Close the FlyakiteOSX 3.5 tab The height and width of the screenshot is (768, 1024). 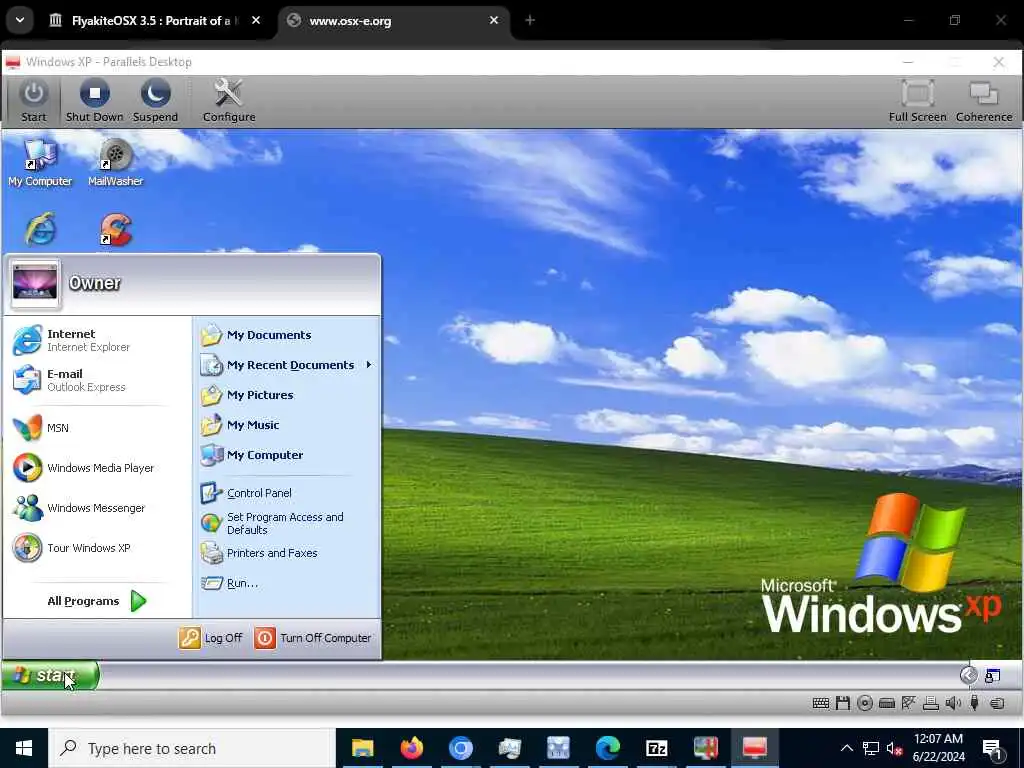click(x=256, y=21)
